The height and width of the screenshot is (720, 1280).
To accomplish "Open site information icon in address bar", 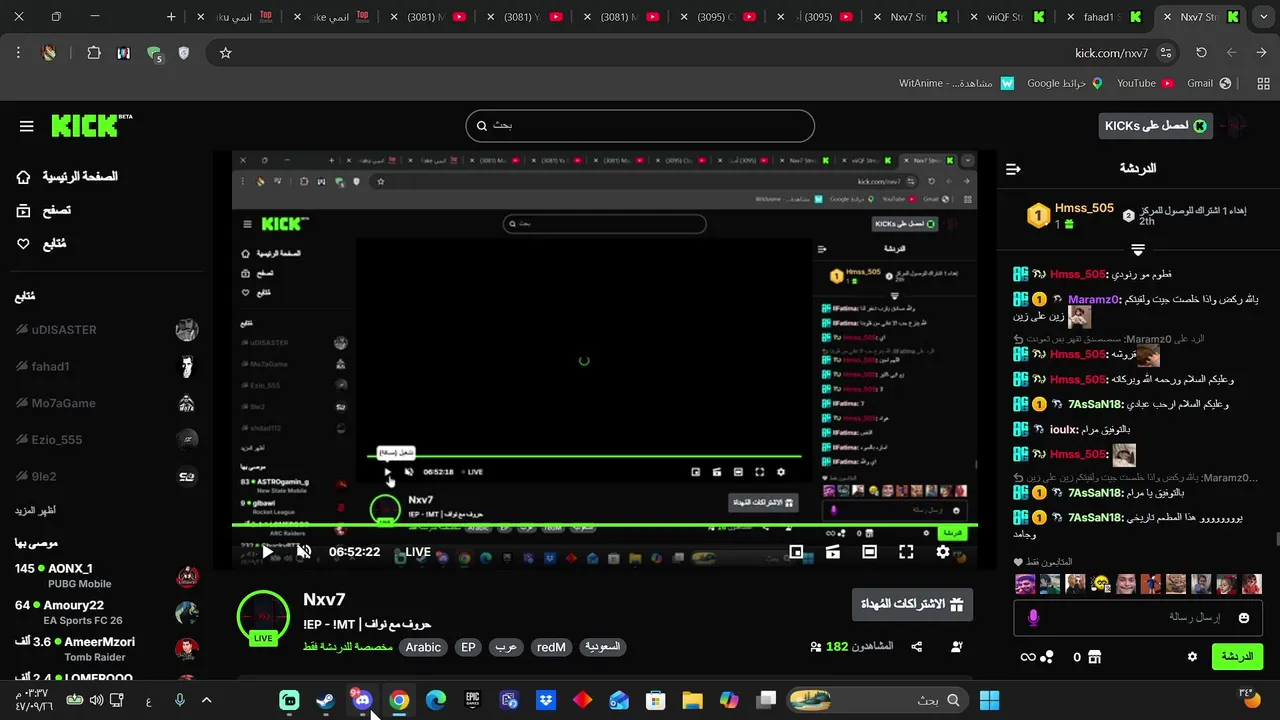I will click(1166, 53).
